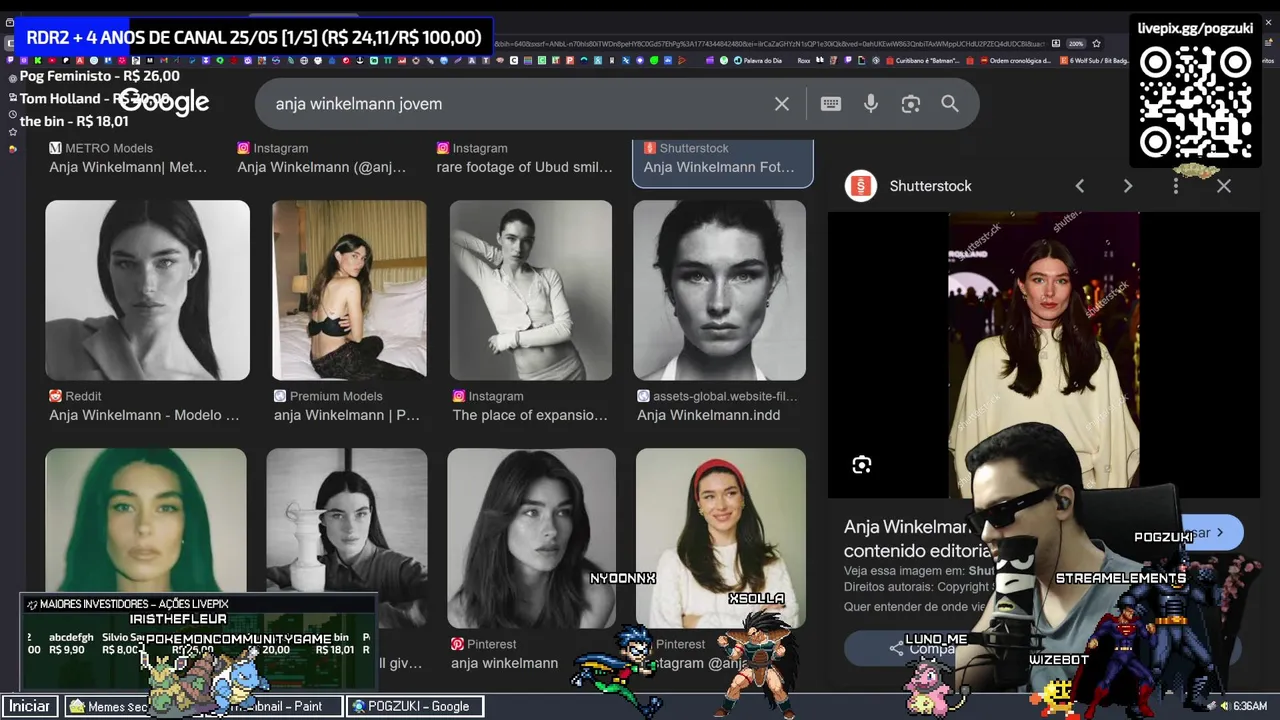Open the green-tinted portrait image result
The image size is (1280, 720).
coord(146,520)
